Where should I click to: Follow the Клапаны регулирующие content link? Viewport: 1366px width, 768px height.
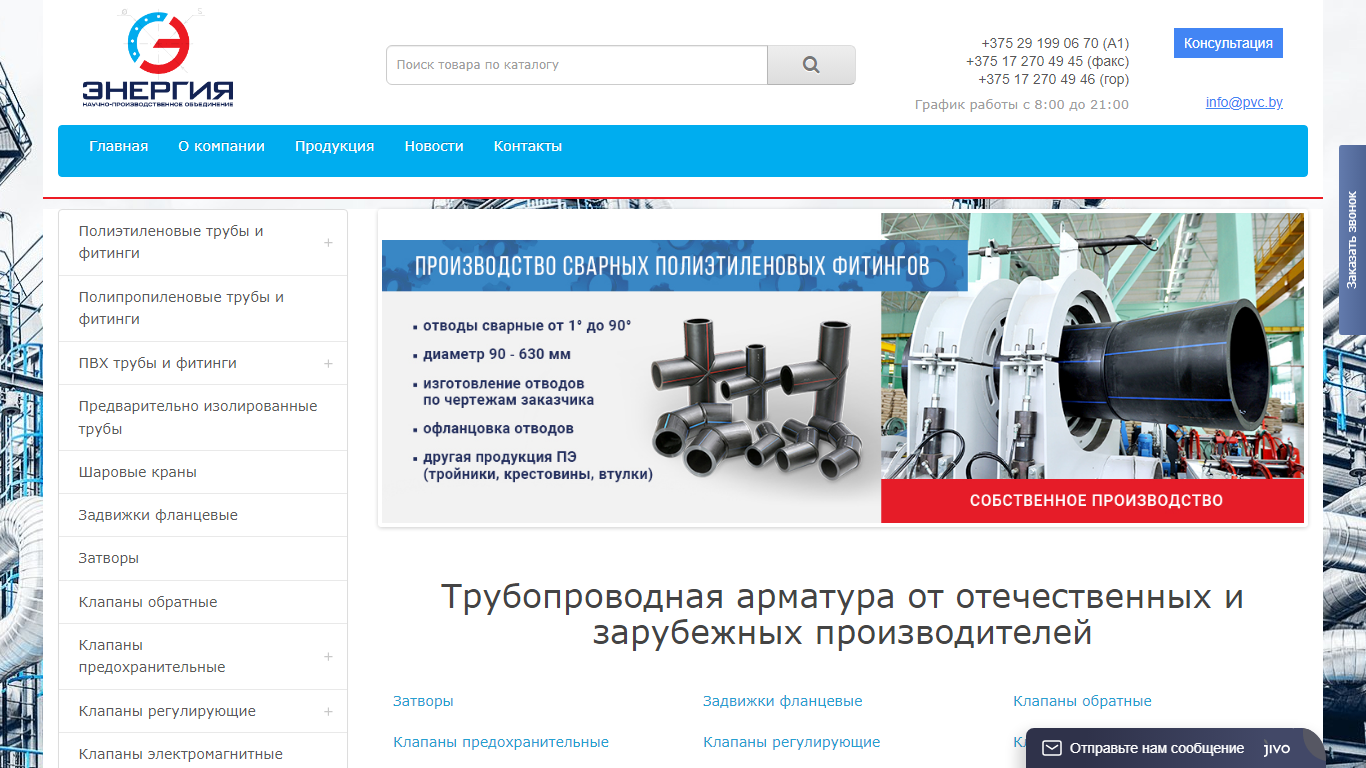tap(791, 742)
